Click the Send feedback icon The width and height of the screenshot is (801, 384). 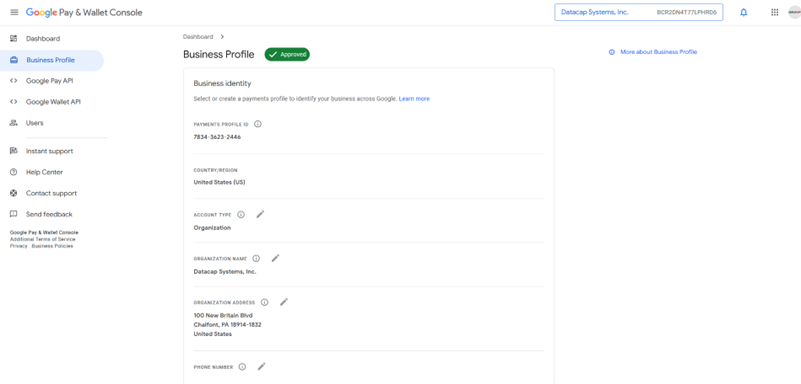[14, 214]
